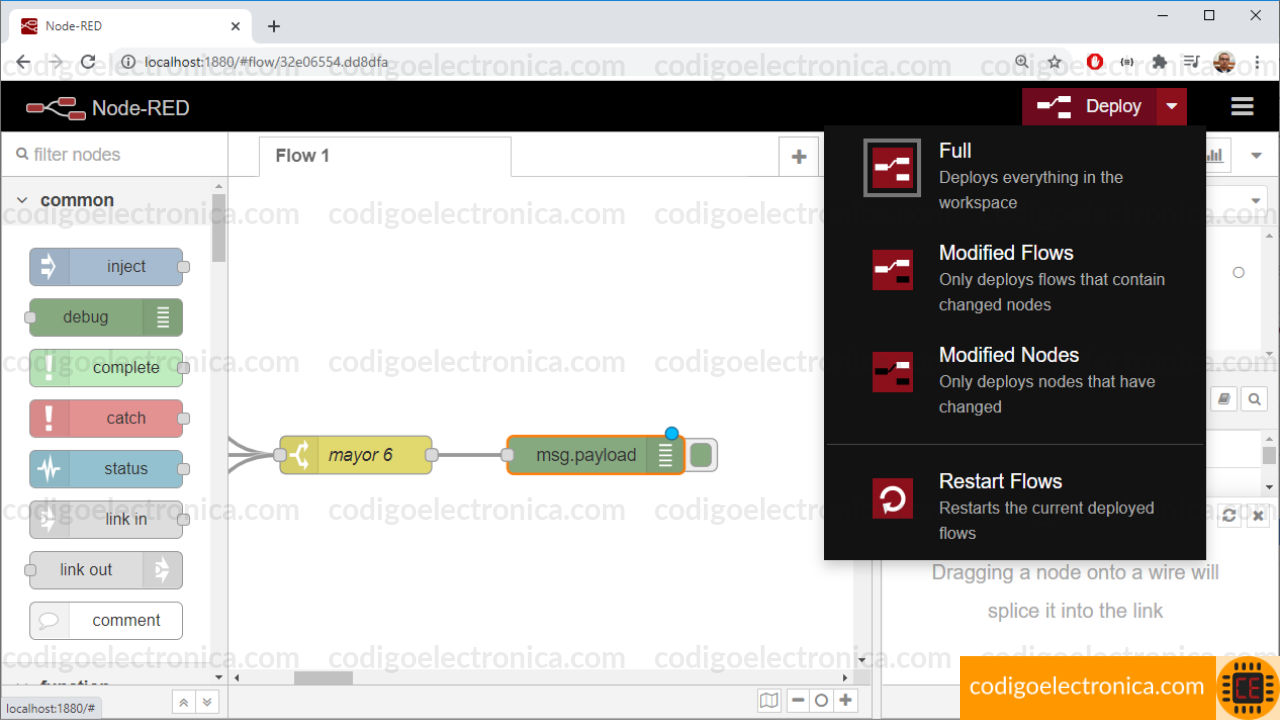
Task: Open the Chrome three-dot menu
Action: point(1257,62)
